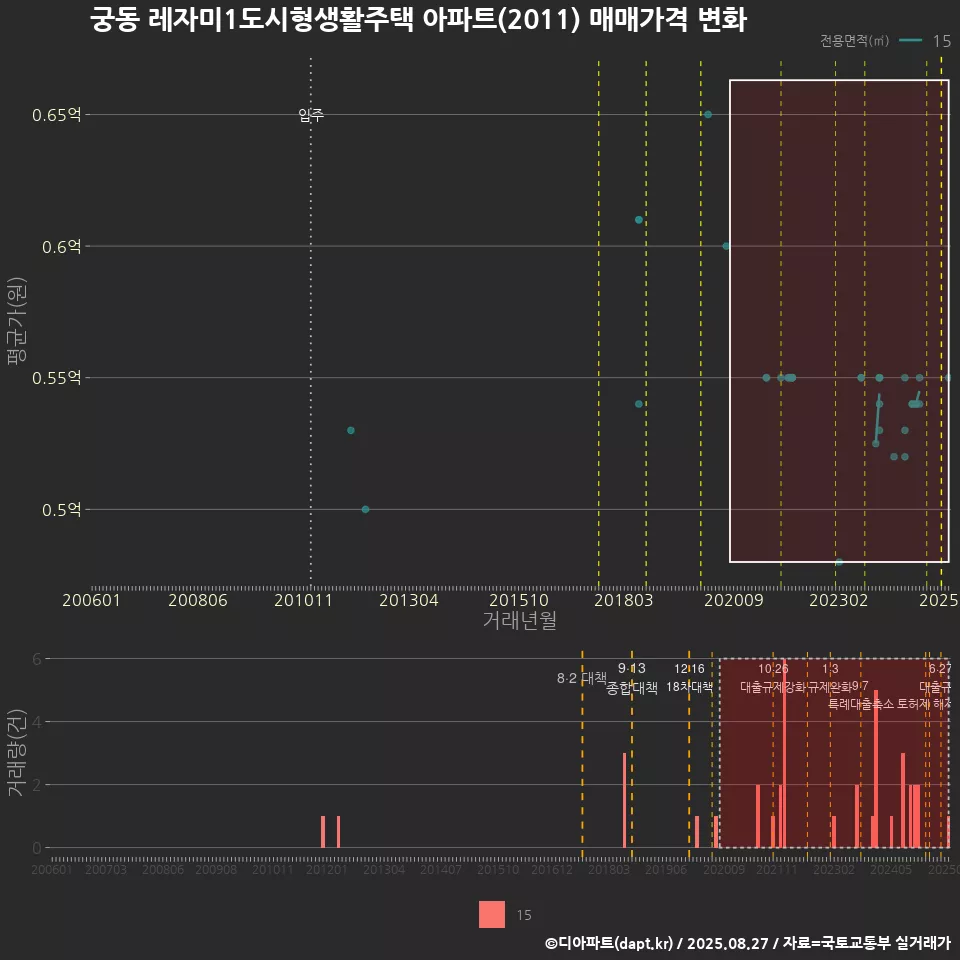Click the 디아파트 copyright credit text
The height and width of the screenshot is (960, 960).
click(747, 943)
